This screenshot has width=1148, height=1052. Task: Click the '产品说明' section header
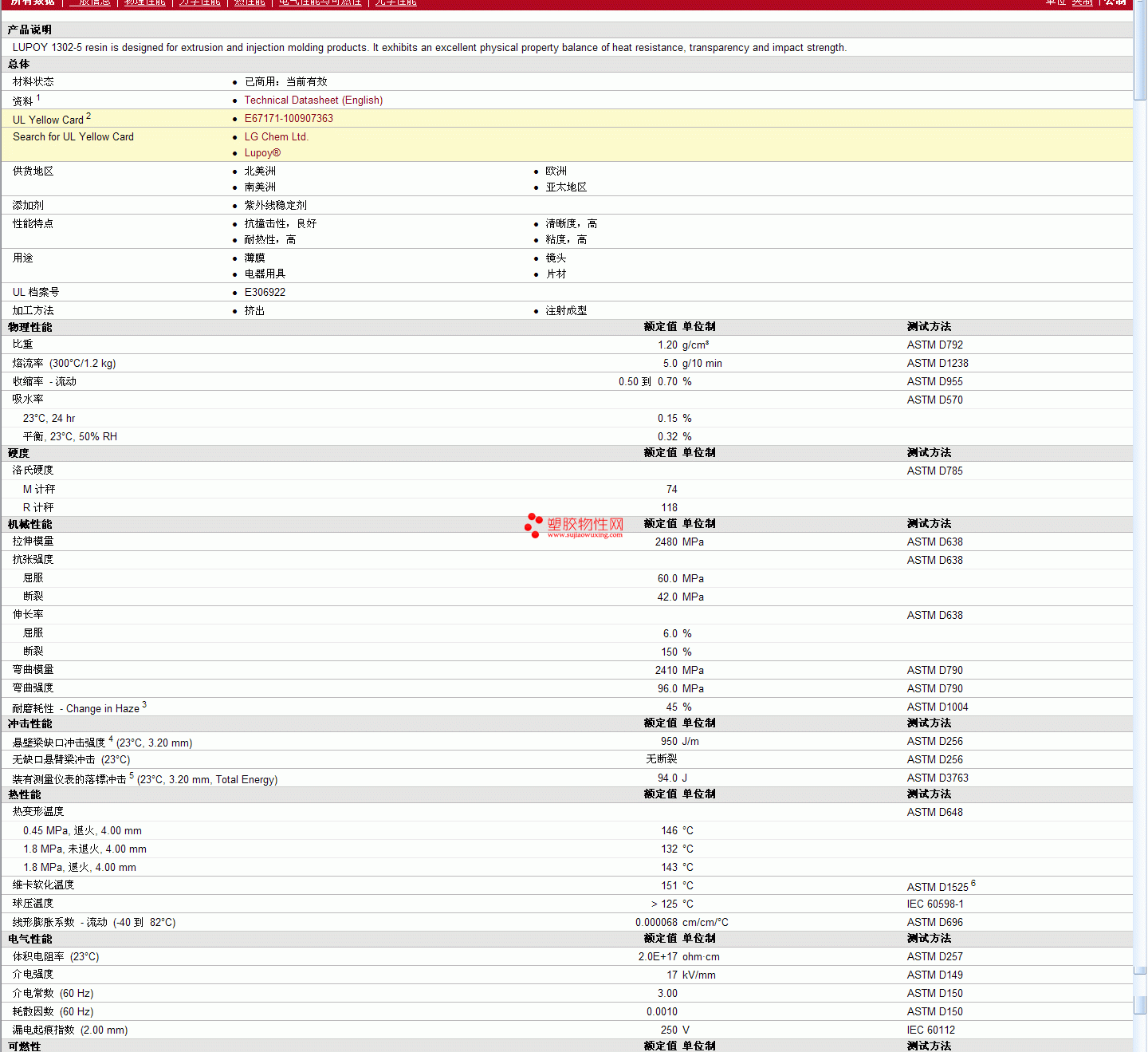[x=29, y=30]
